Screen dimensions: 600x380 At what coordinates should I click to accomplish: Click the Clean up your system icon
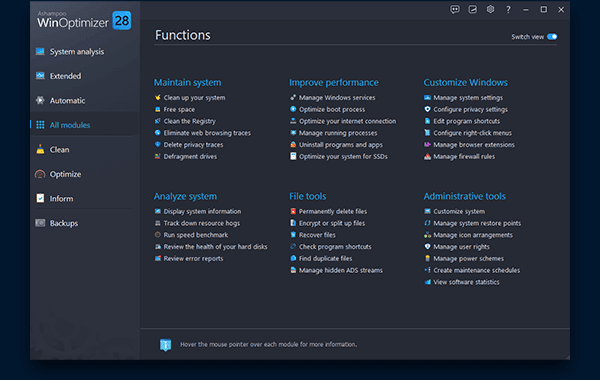click(158, 98)
